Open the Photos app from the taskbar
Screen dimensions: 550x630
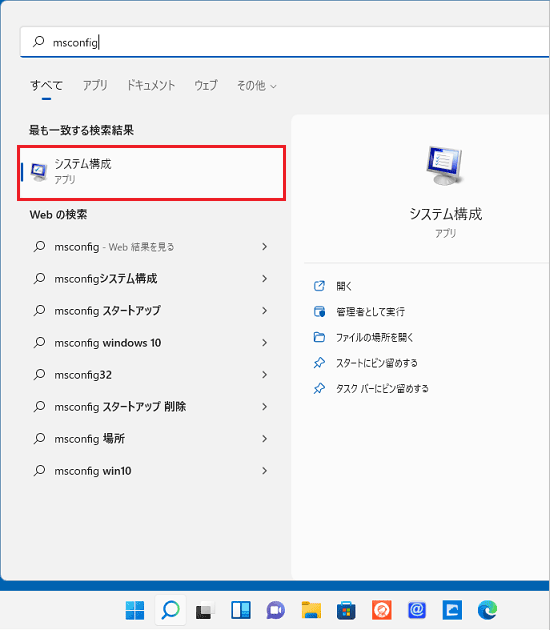[x=452, y=610]
